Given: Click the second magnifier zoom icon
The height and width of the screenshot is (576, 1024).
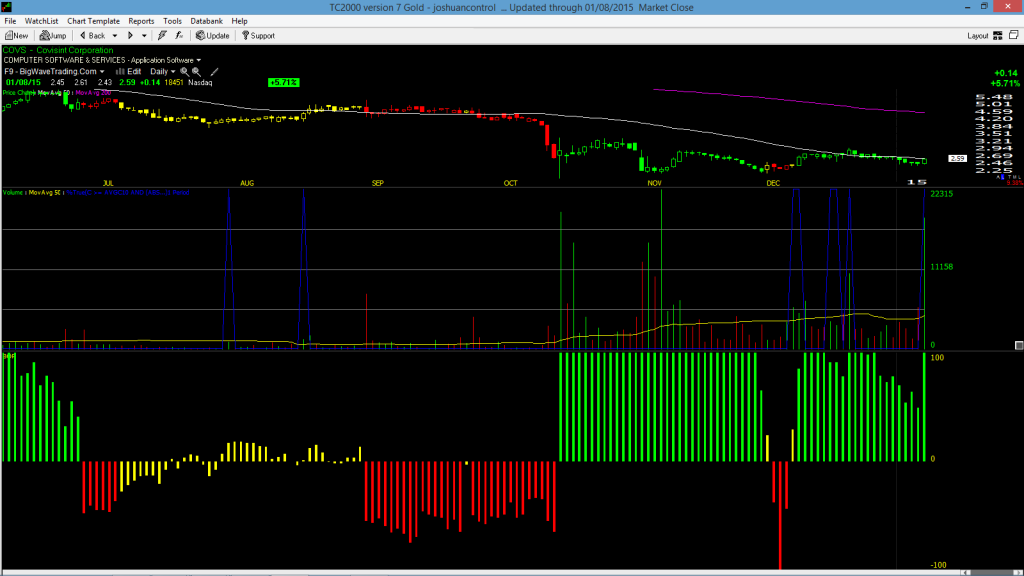Looking at the screenshot, I should [196, 72].
